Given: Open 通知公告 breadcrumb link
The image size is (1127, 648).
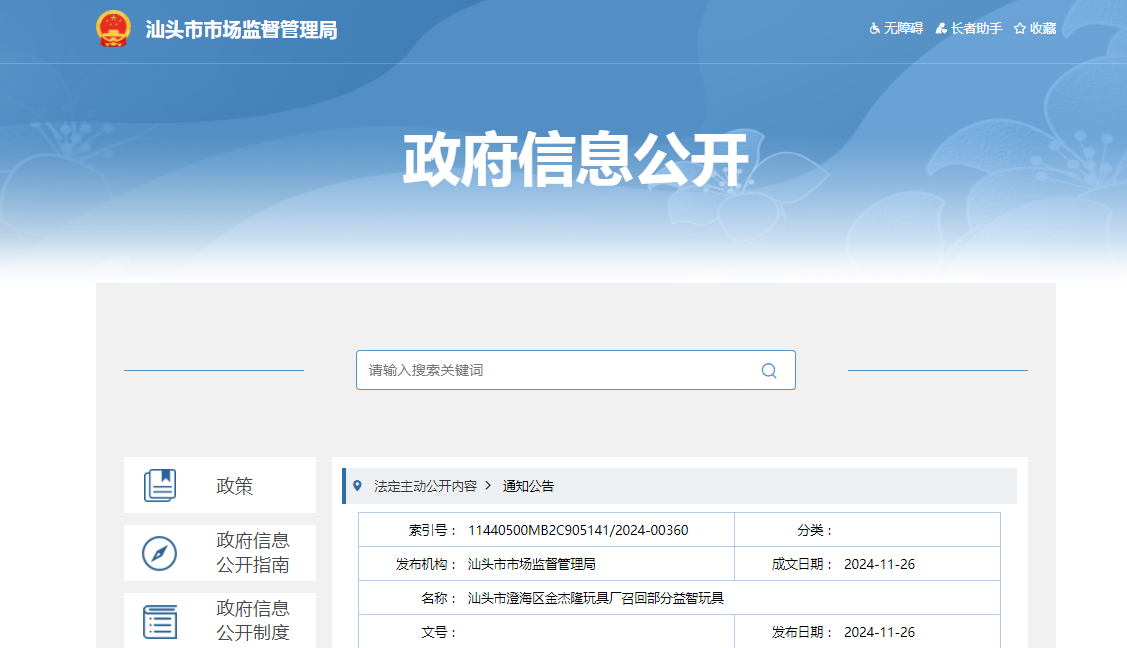Looking at the screenshot, I should [x=528, y=486].
